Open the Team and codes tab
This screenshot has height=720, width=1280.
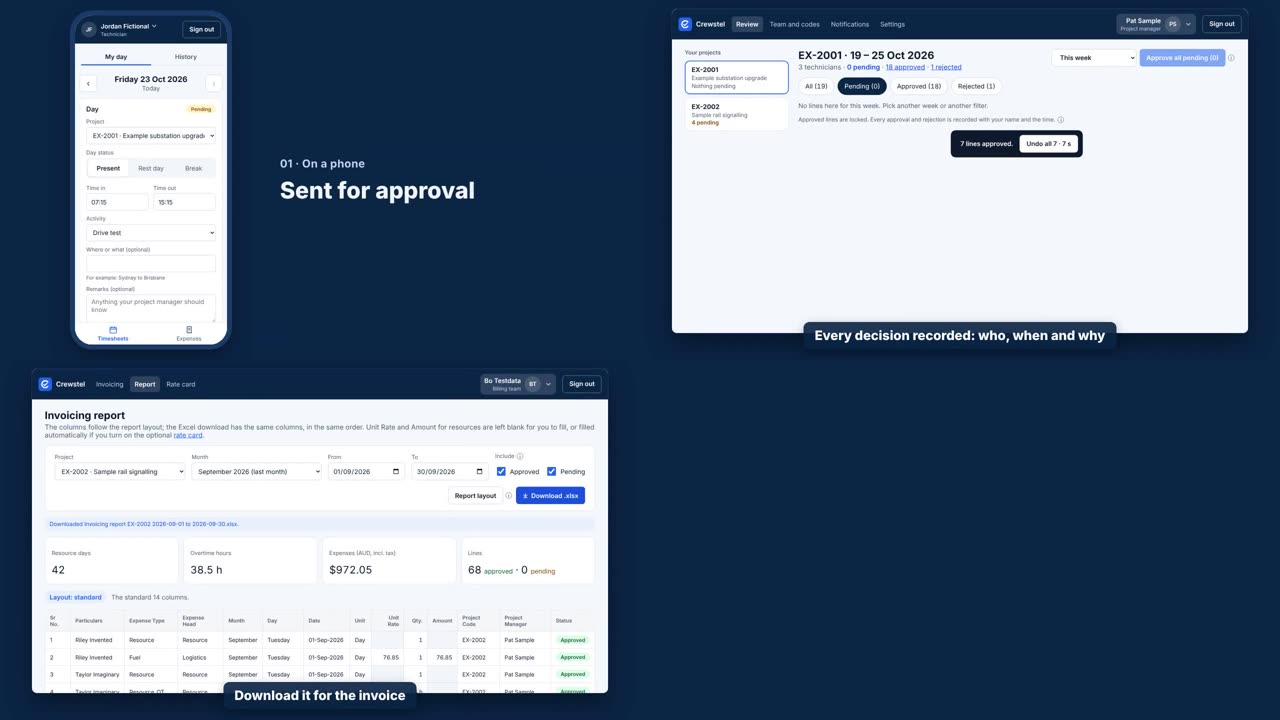[794, 24]
